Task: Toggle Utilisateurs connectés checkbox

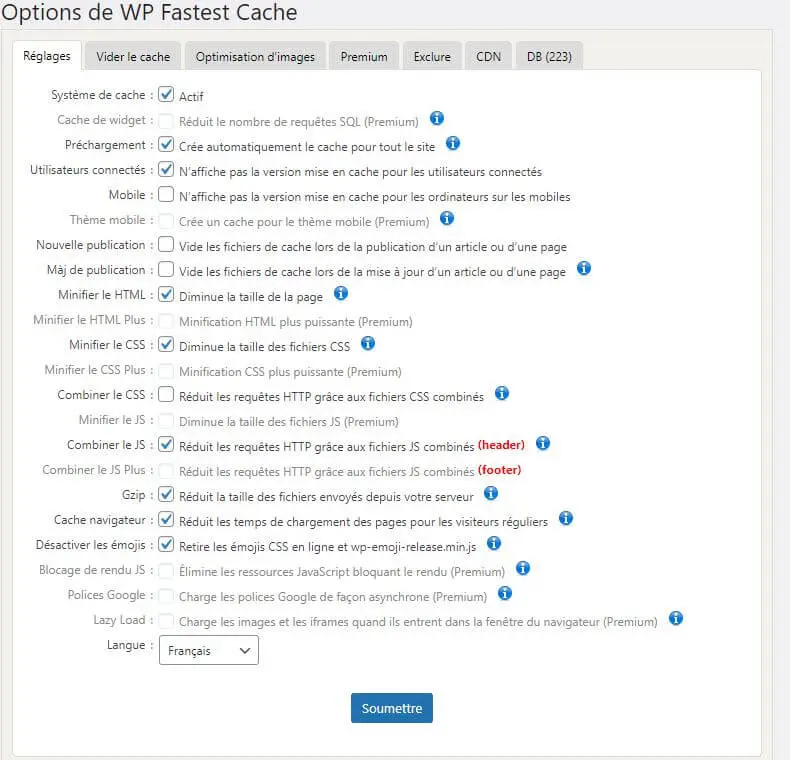Action: coord(166,169)
